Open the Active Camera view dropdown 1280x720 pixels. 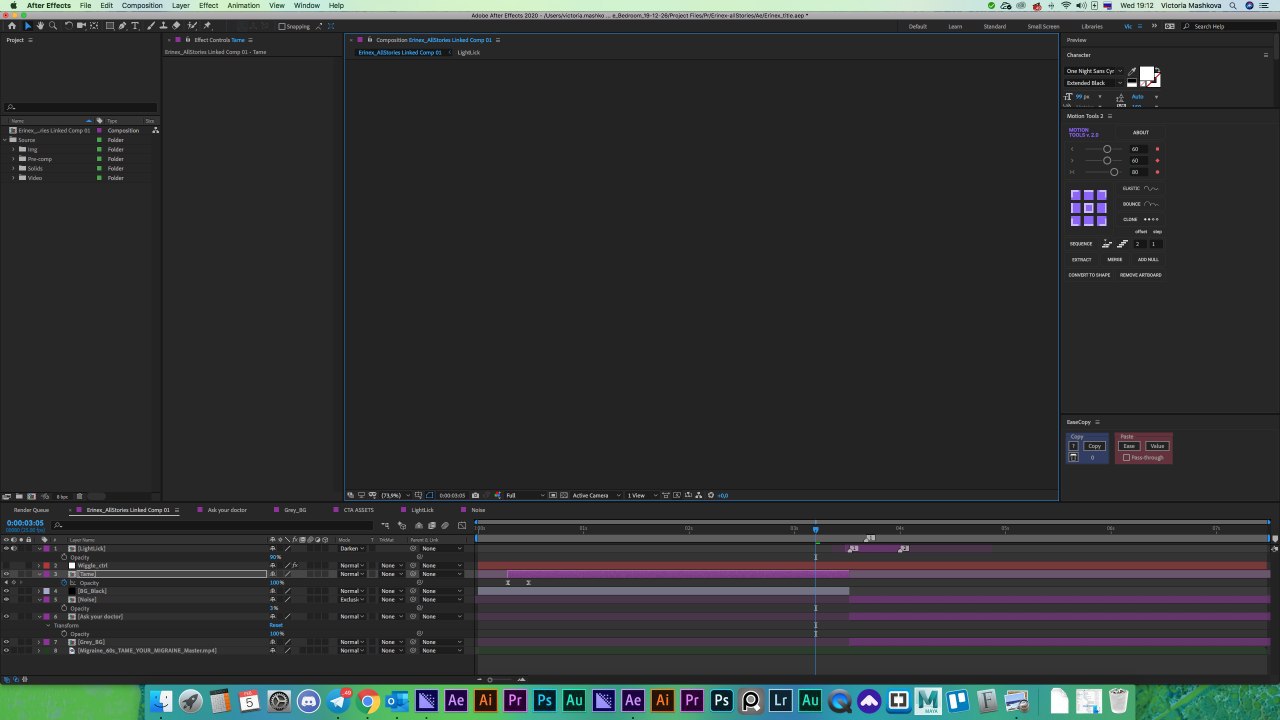595,495
